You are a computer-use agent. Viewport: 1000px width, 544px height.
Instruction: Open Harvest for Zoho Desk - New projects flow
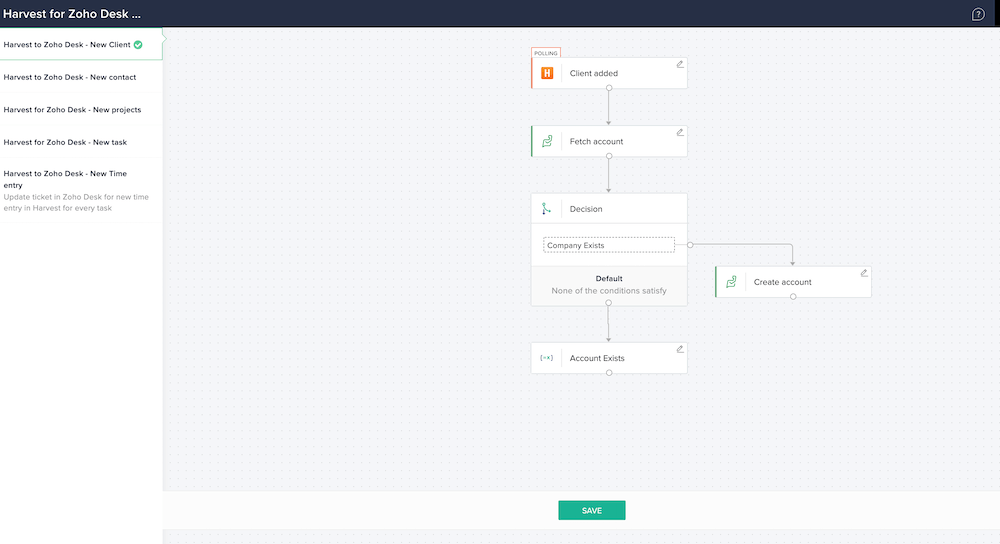pyautogui.click(x=81, y=110)
